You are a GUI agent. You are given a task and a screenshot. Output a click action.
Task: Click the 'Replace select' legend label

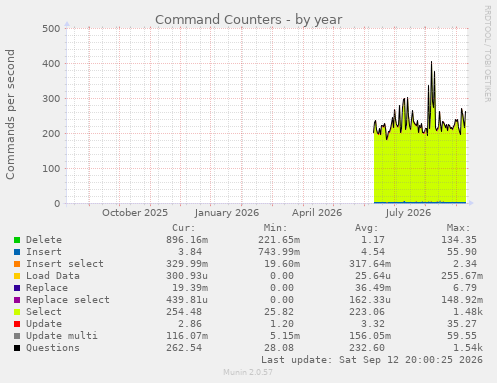click(x=68, y=300)
